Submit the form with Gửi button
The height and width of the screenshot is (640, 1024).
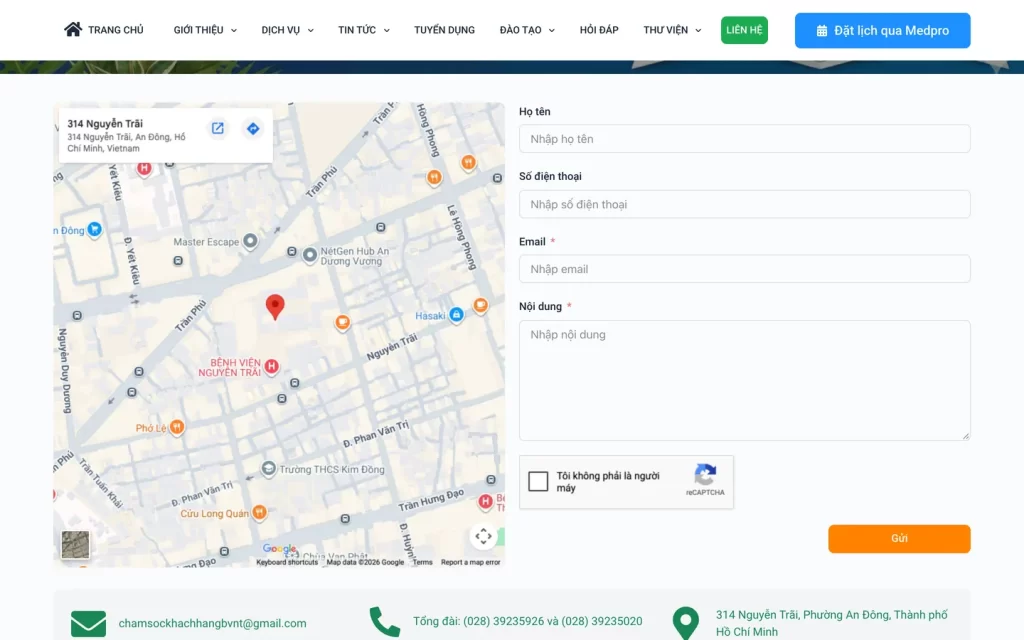pyautogui.click(x=899, y=539)
